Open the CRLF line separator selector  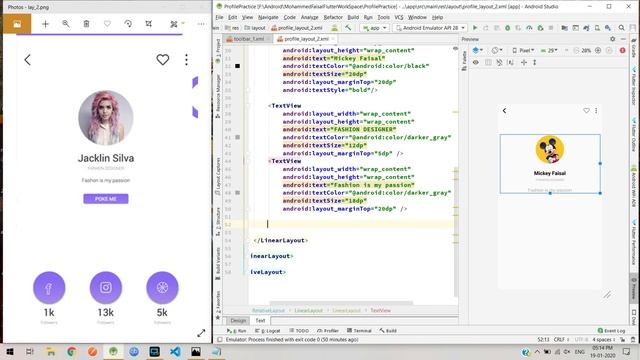click(x=561, y=340)
